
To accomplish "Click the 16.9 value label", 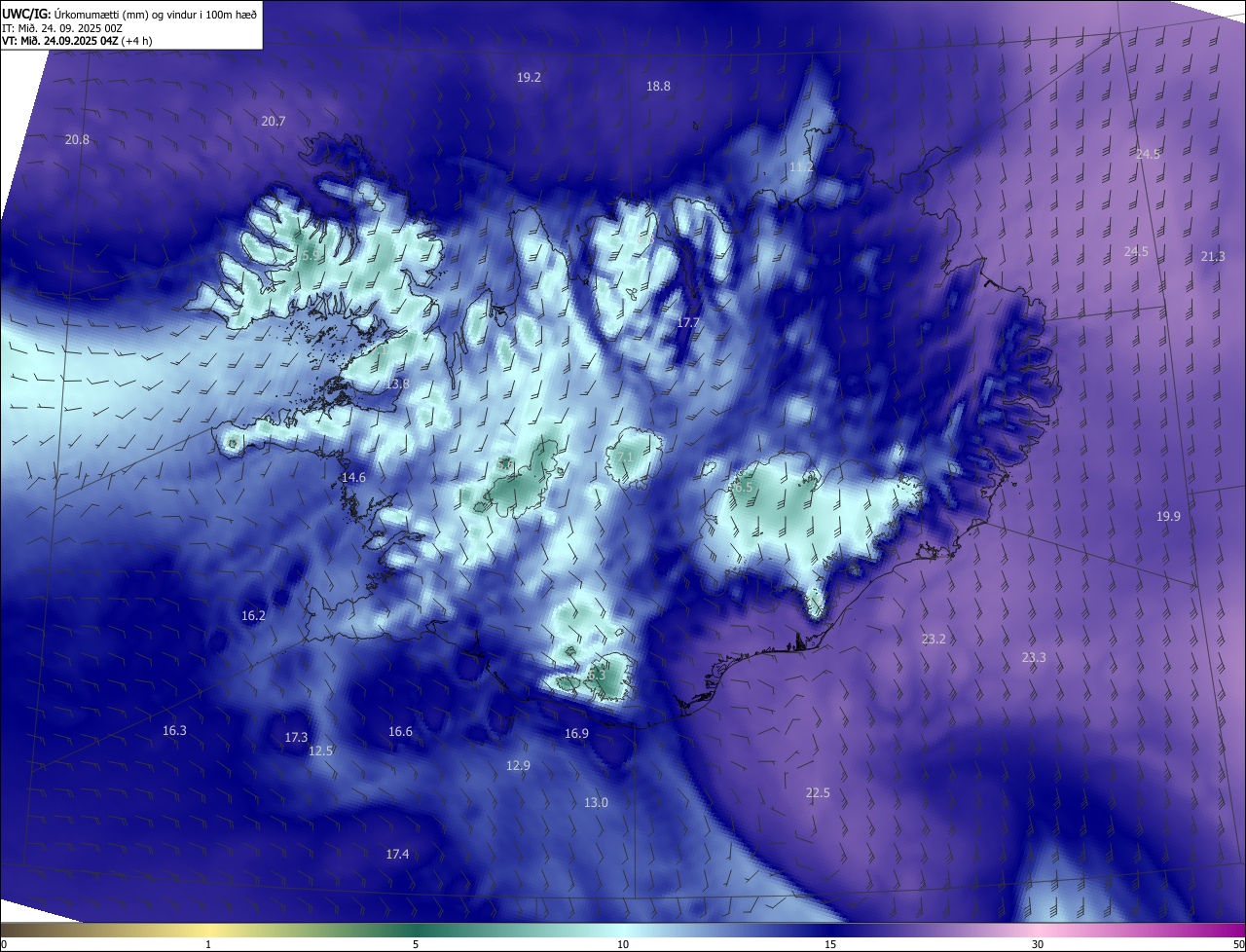I will point(576,733).
